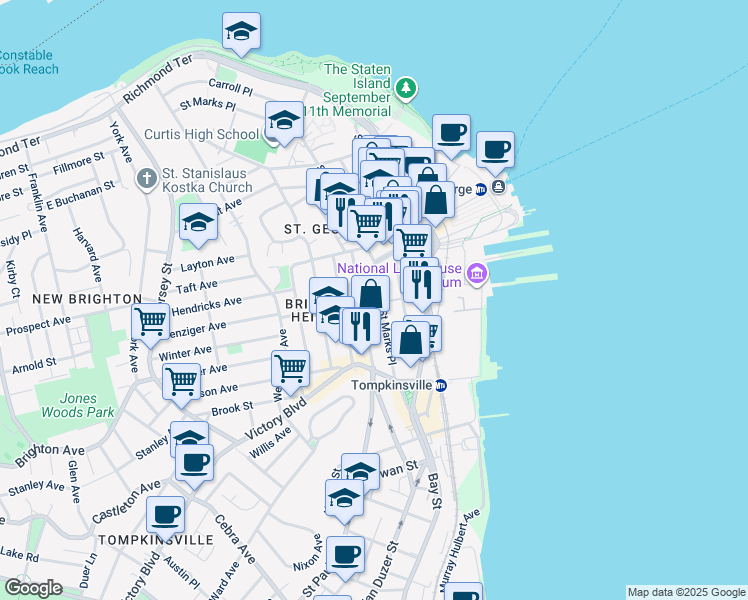Click the Staten Island September 11th Memorial label
Screen dimensions: 748x600
[357, 90]
